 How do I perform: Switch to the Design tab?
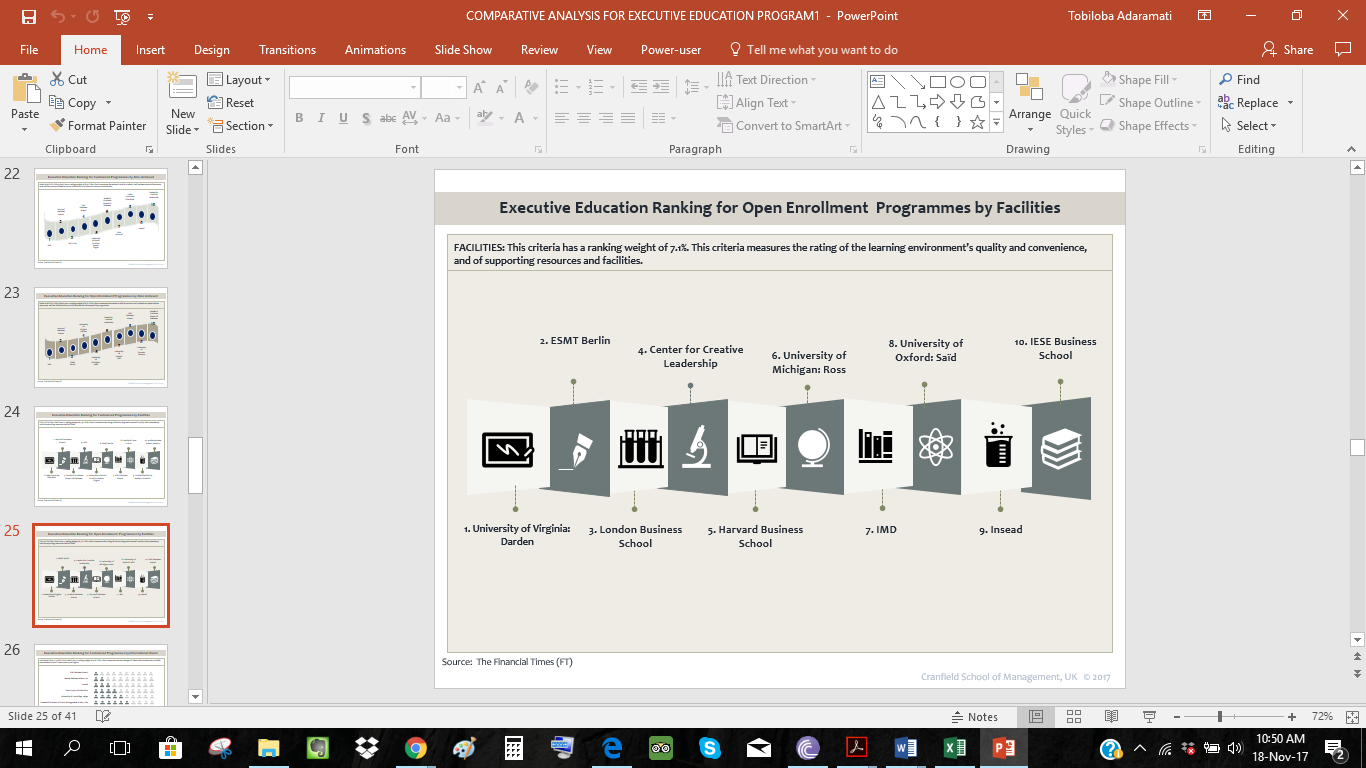(x=211, y=50)
